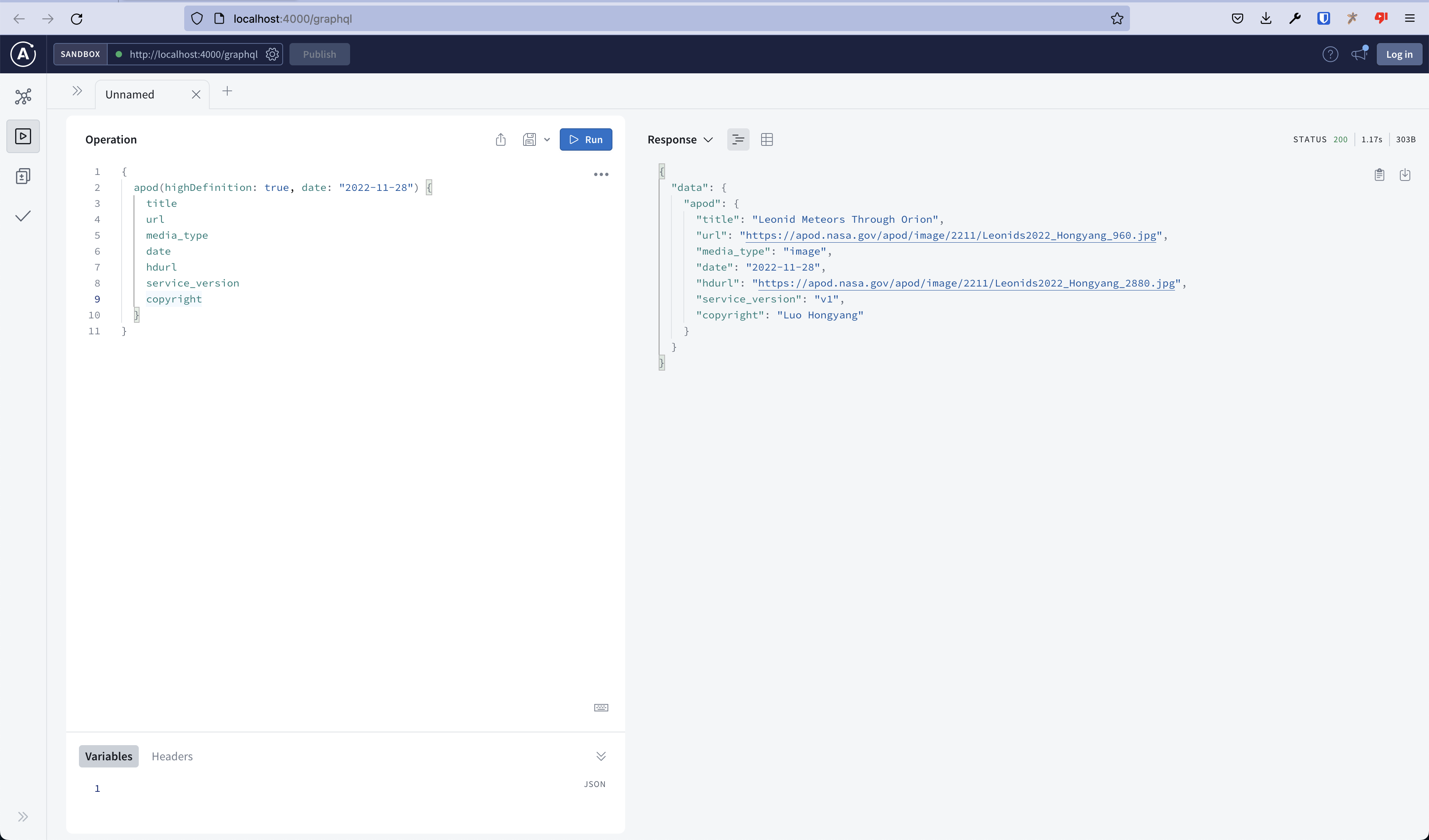The image size is (1429, 840).
Task: Click the copyright field in query
Action: 174,299
